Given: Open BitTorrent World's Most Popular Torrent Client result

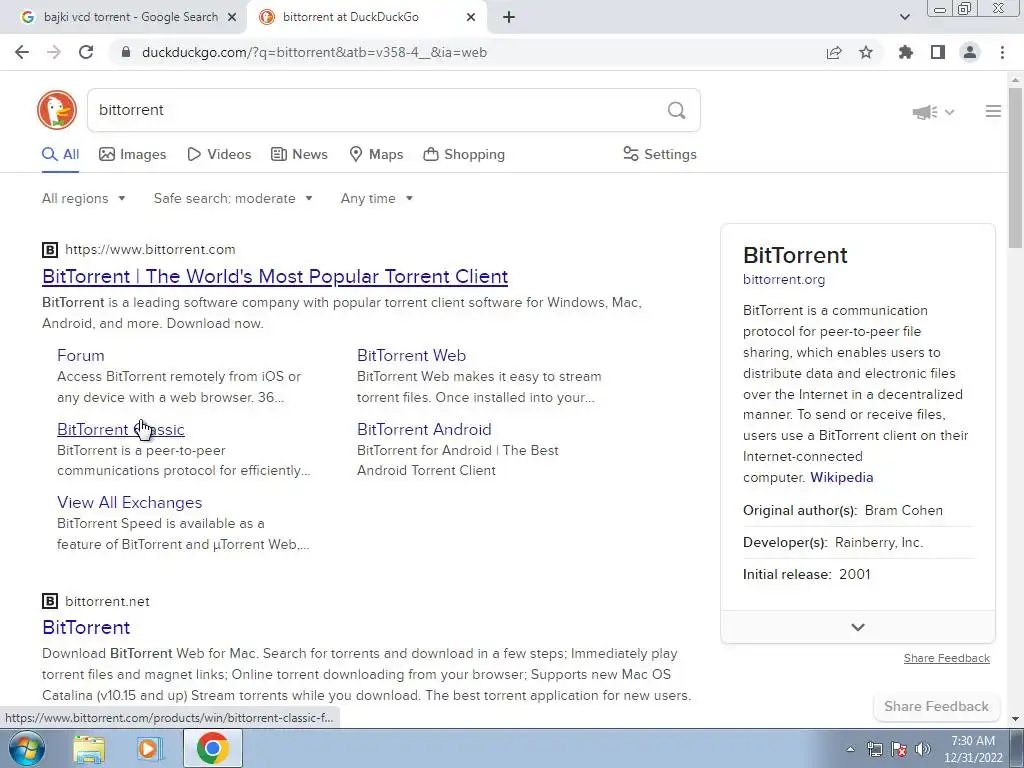Looking at the screenshot, I should (x=275, y=276).
